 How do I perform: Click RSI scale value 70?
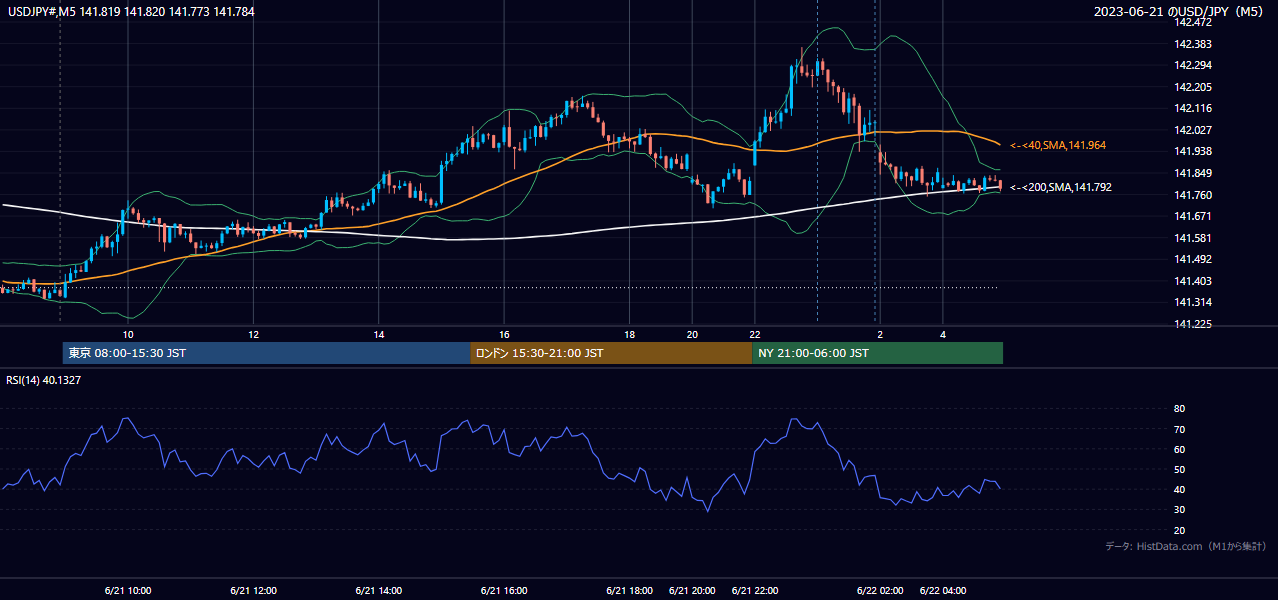(x=1179, y=429)
